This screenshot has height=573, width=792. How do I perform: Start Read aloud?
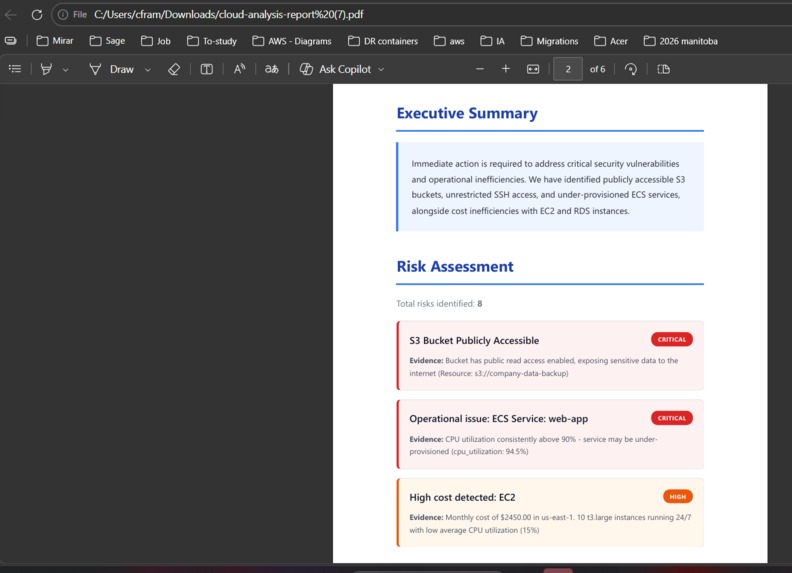point(239,69)
